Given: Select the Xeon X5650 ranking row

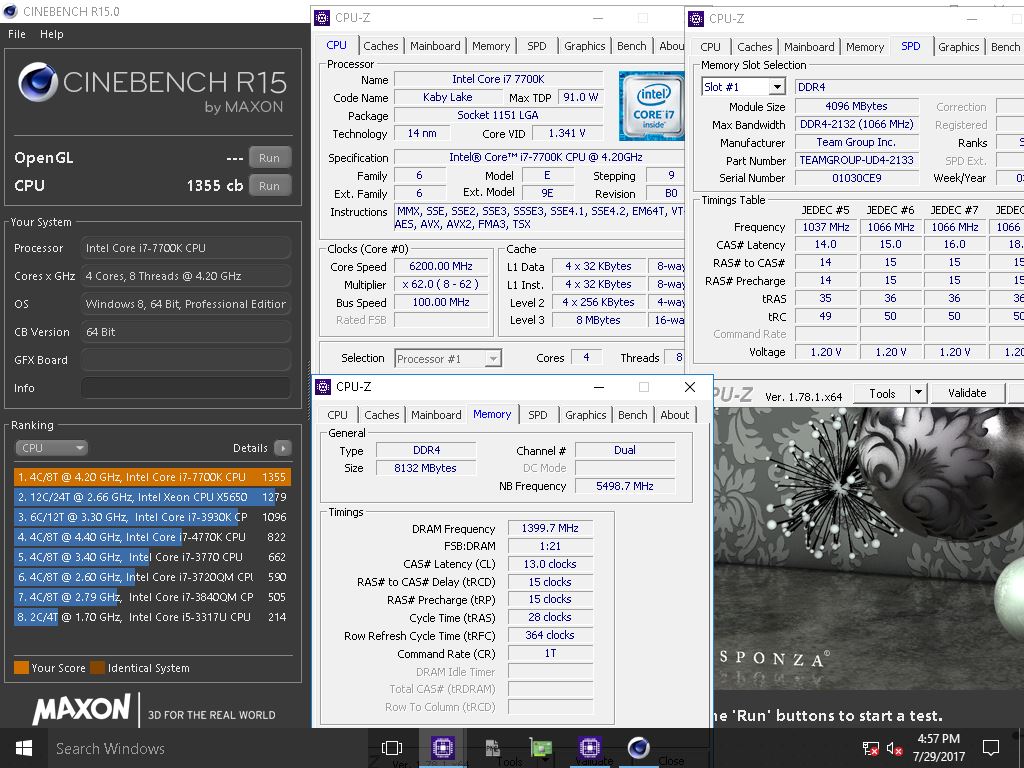Looking at the screenshot, I should pyautogui.click(x=152, y=497).
